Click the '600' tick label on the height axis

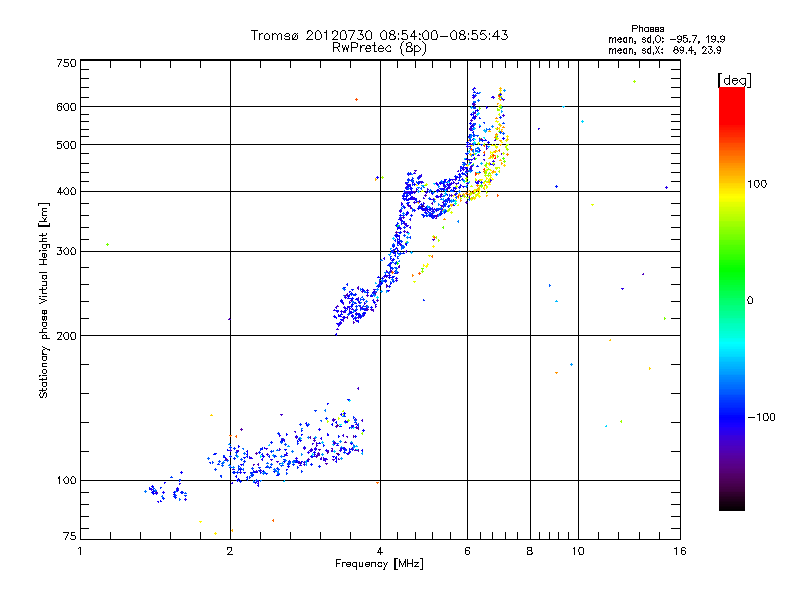[x=66, y=107]
